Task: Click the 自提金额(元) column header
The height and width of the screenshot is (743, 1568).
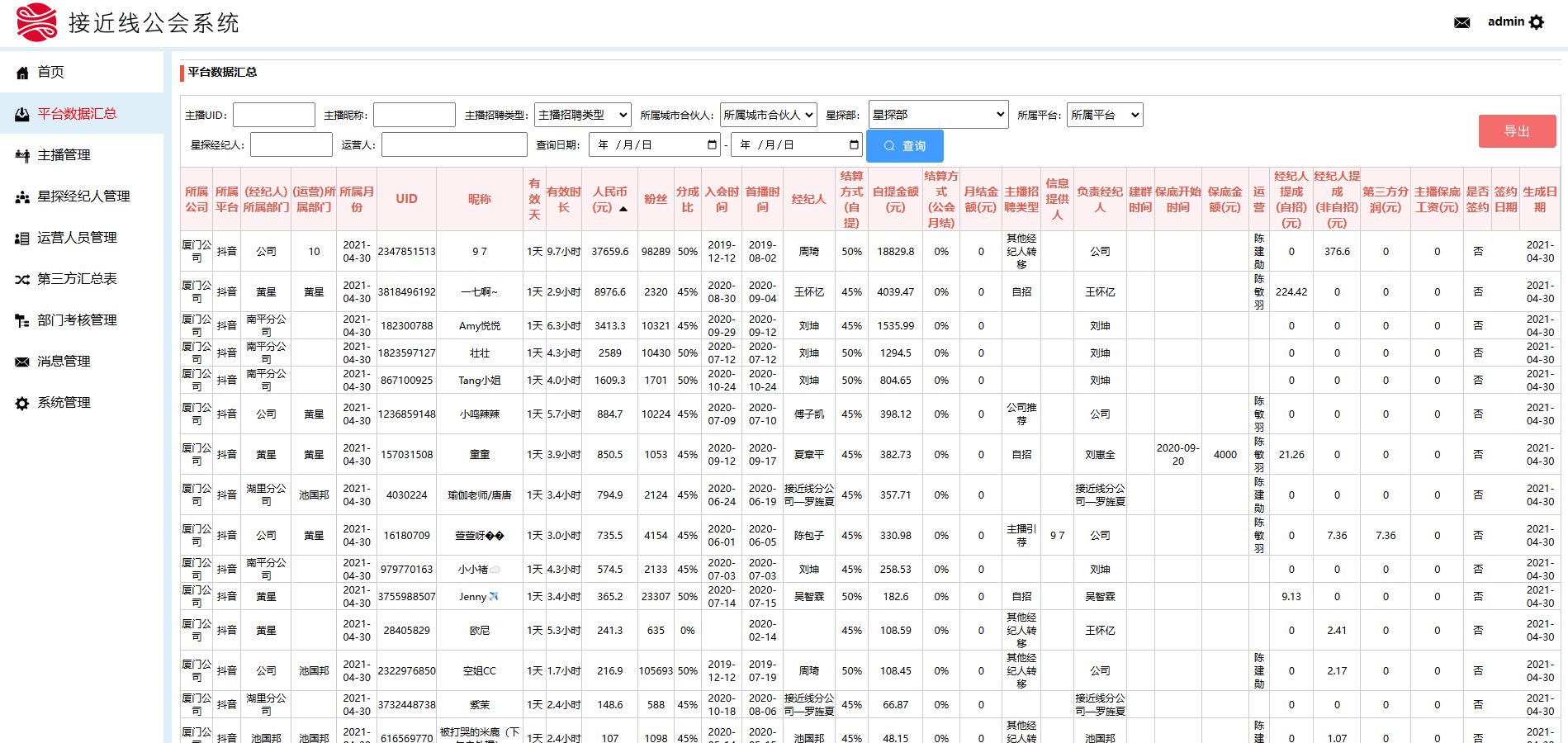Action: (x=896, y=199)
